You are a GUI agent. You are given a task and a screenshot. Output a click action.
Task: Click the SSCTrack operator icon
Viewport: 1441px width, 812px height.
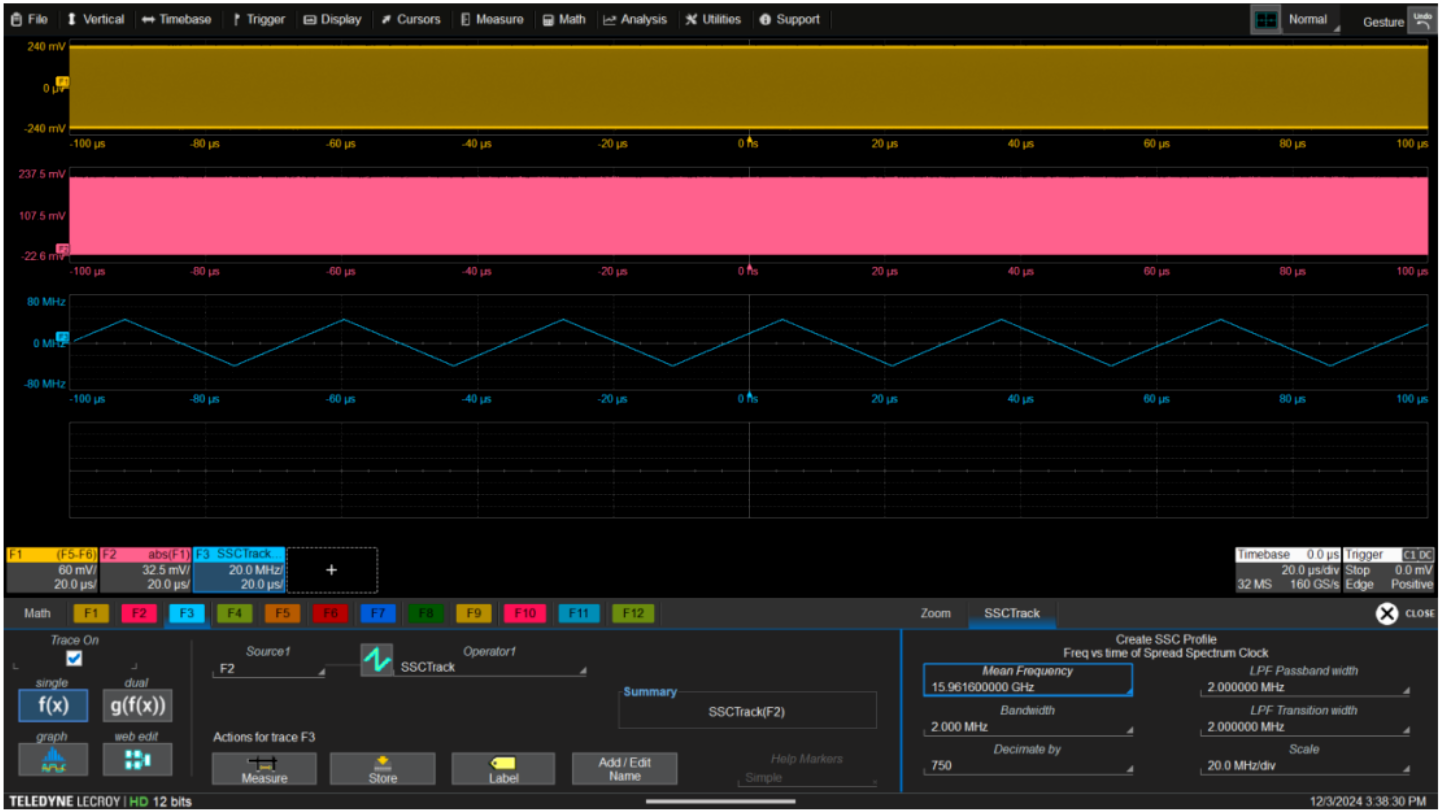(377, 660)
